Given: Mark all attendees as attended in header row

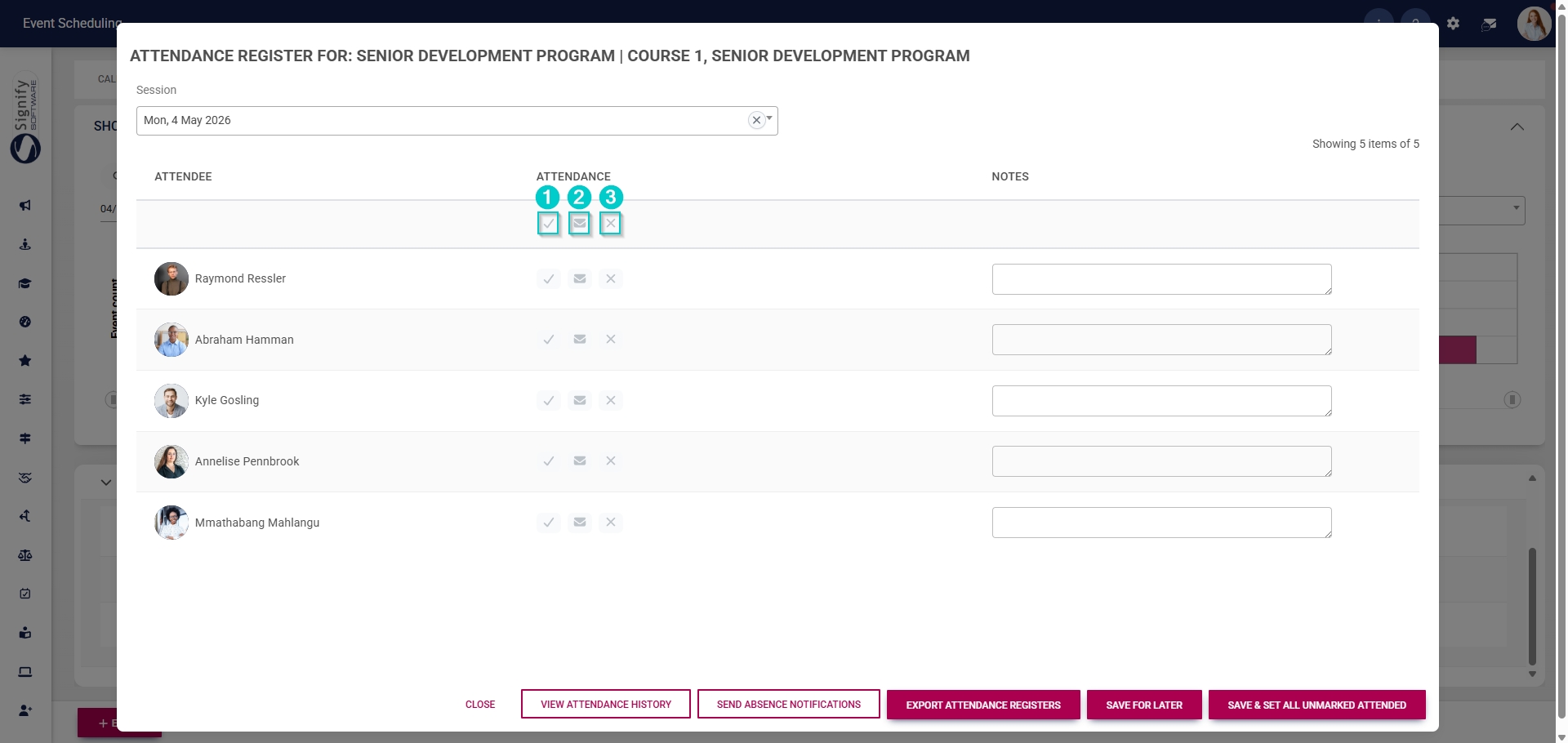Looking at the screenshot, I should (x=549, y=223).
